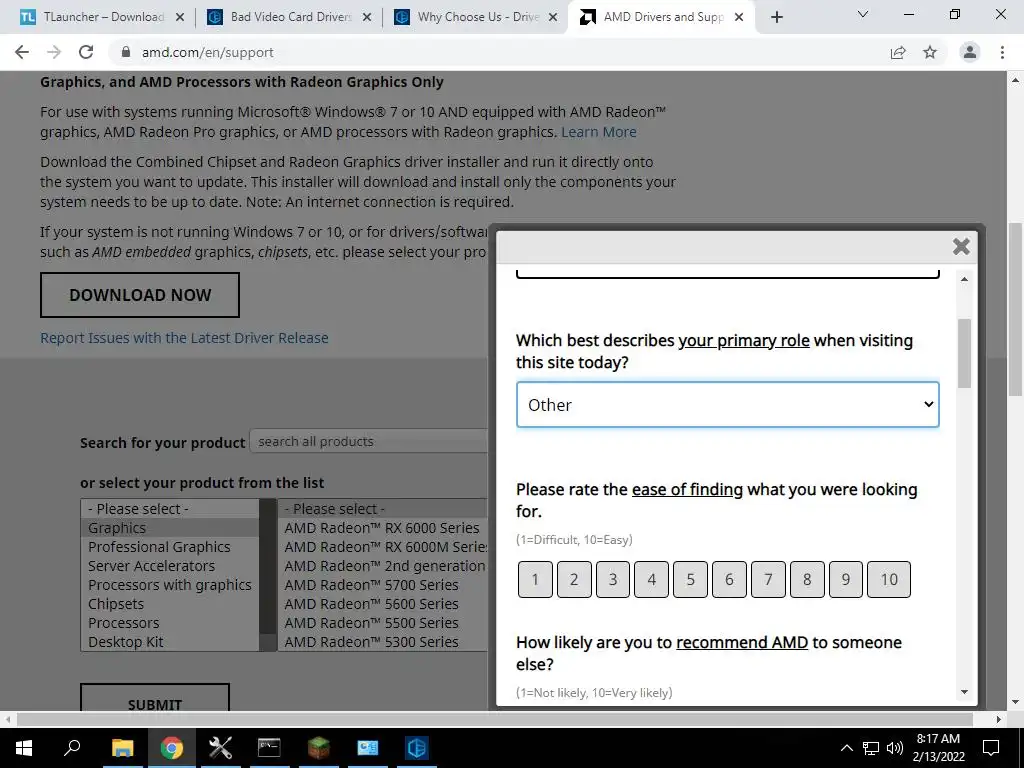
Task: Click the survey scroll-up arrow
Action: 965,279
